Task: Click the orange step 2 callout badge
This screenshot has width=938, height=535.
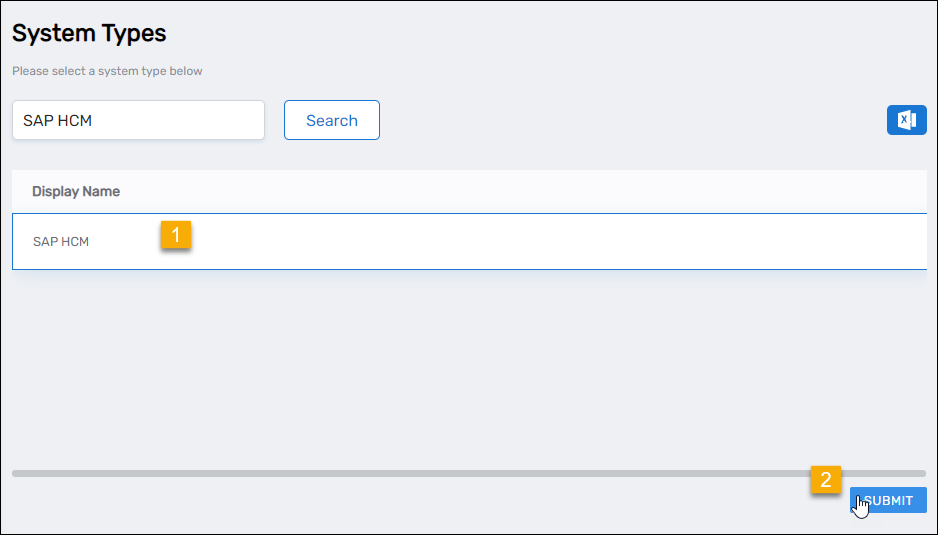Action: point(825,480)
